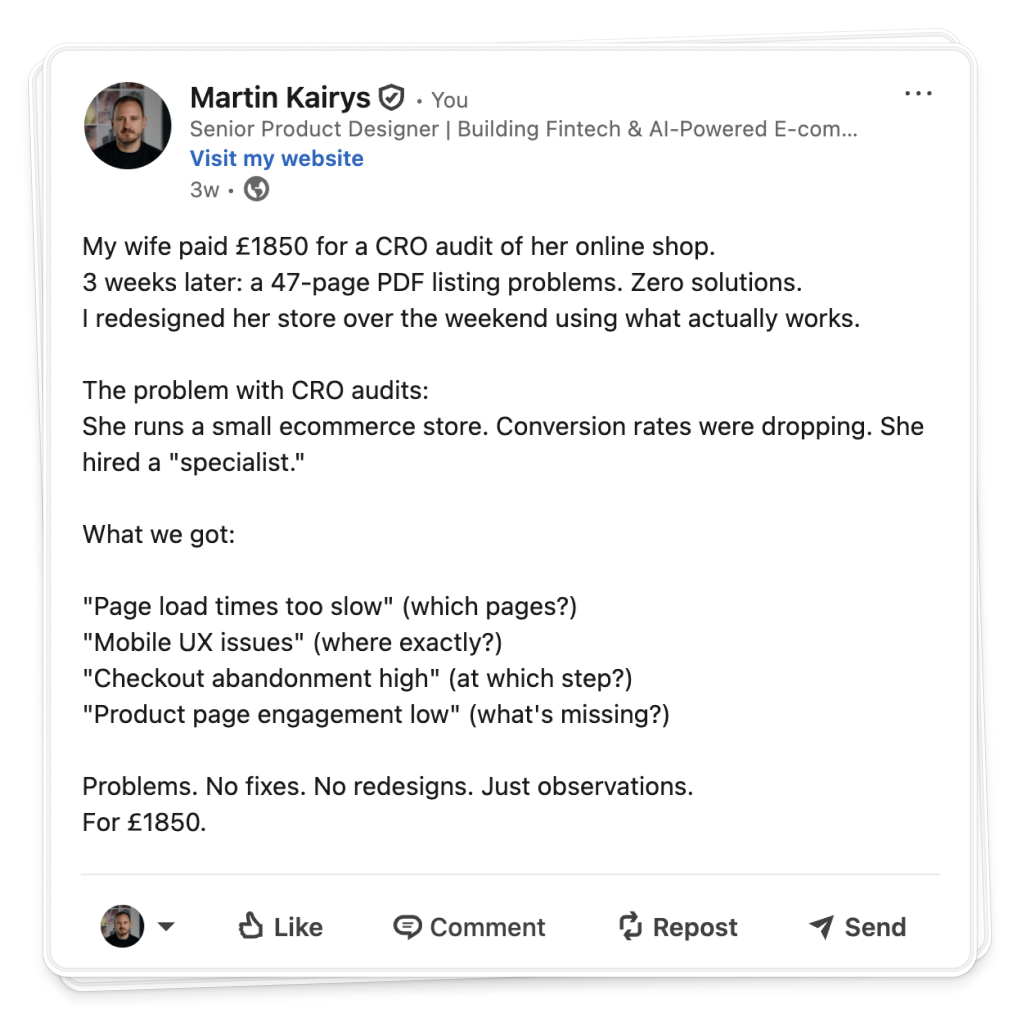Select the Like menu item in action bar
This screenshot has height=1020, width=1020.
(280, 927)
